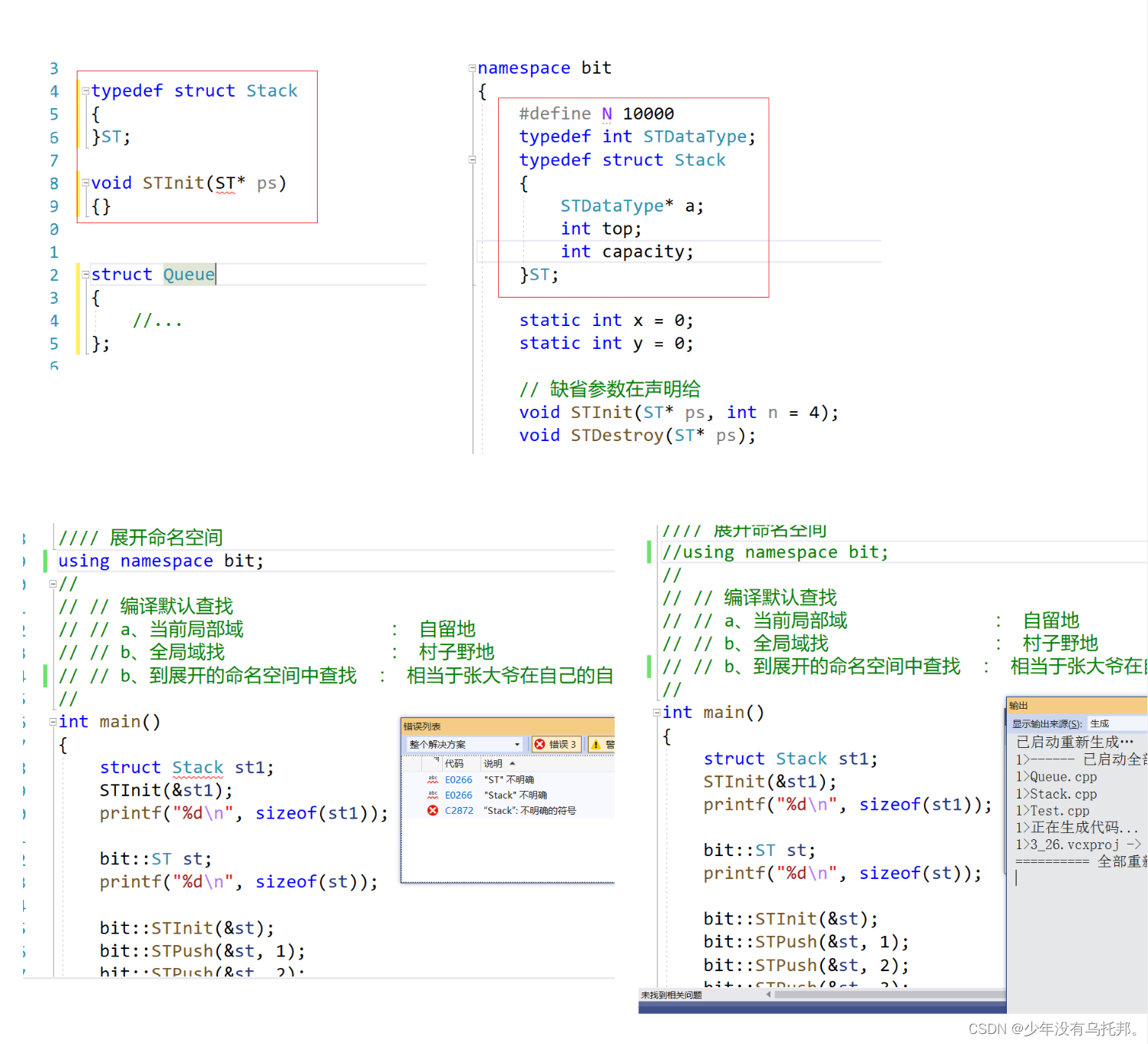1148x1044 pixels.
Task: Collapse typedef struct Stack inside namespace bit
Action: (472, 160)
